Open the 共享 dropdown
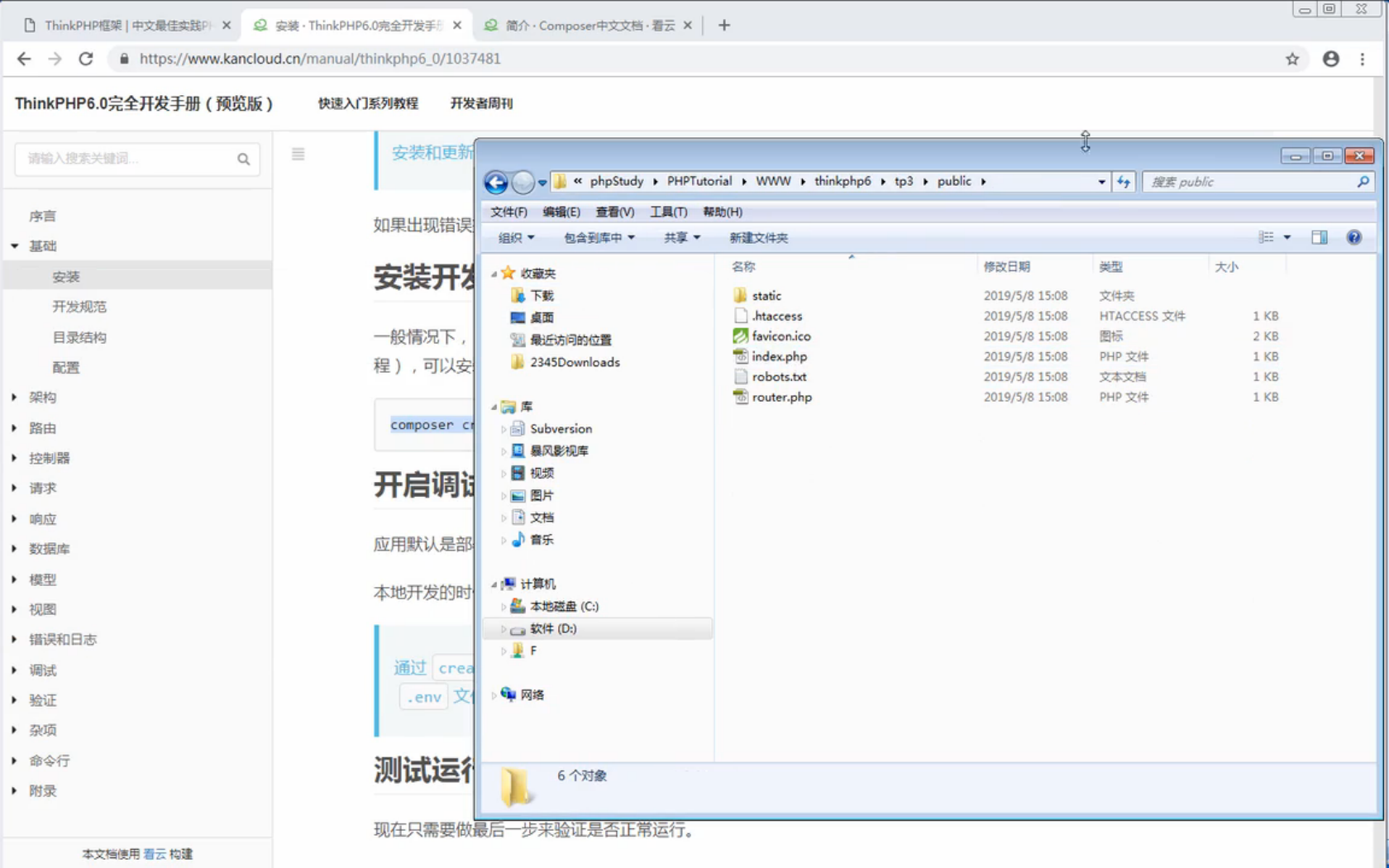 point(682,238)
